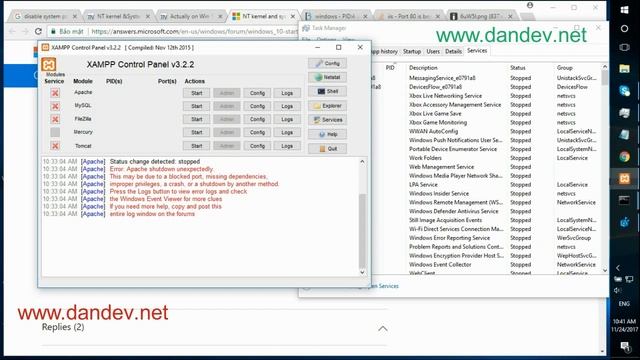Click the volume icon in system tray

[x=618, y=290]
